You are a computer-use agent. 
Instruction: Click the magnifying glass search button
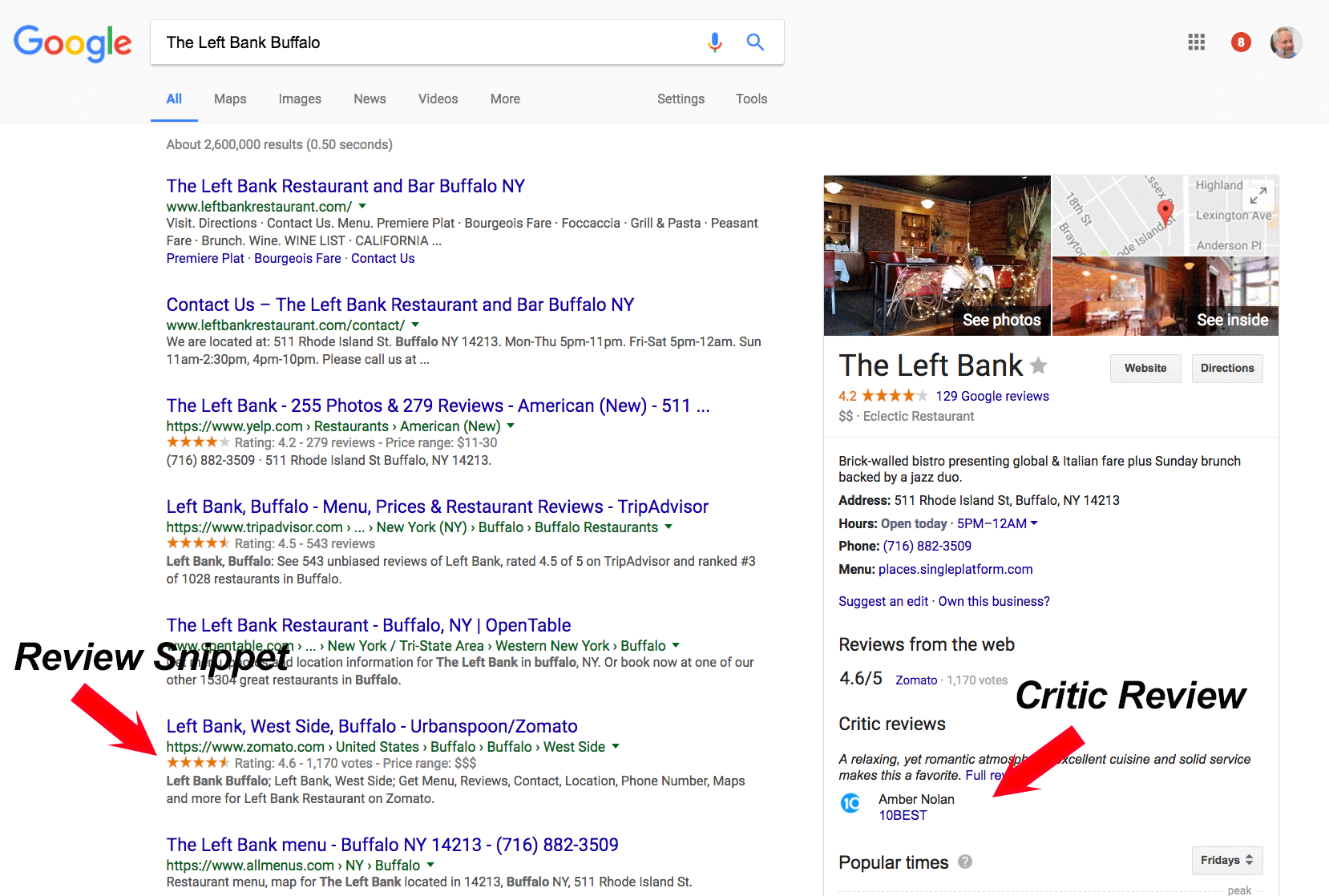pos(755,42)
